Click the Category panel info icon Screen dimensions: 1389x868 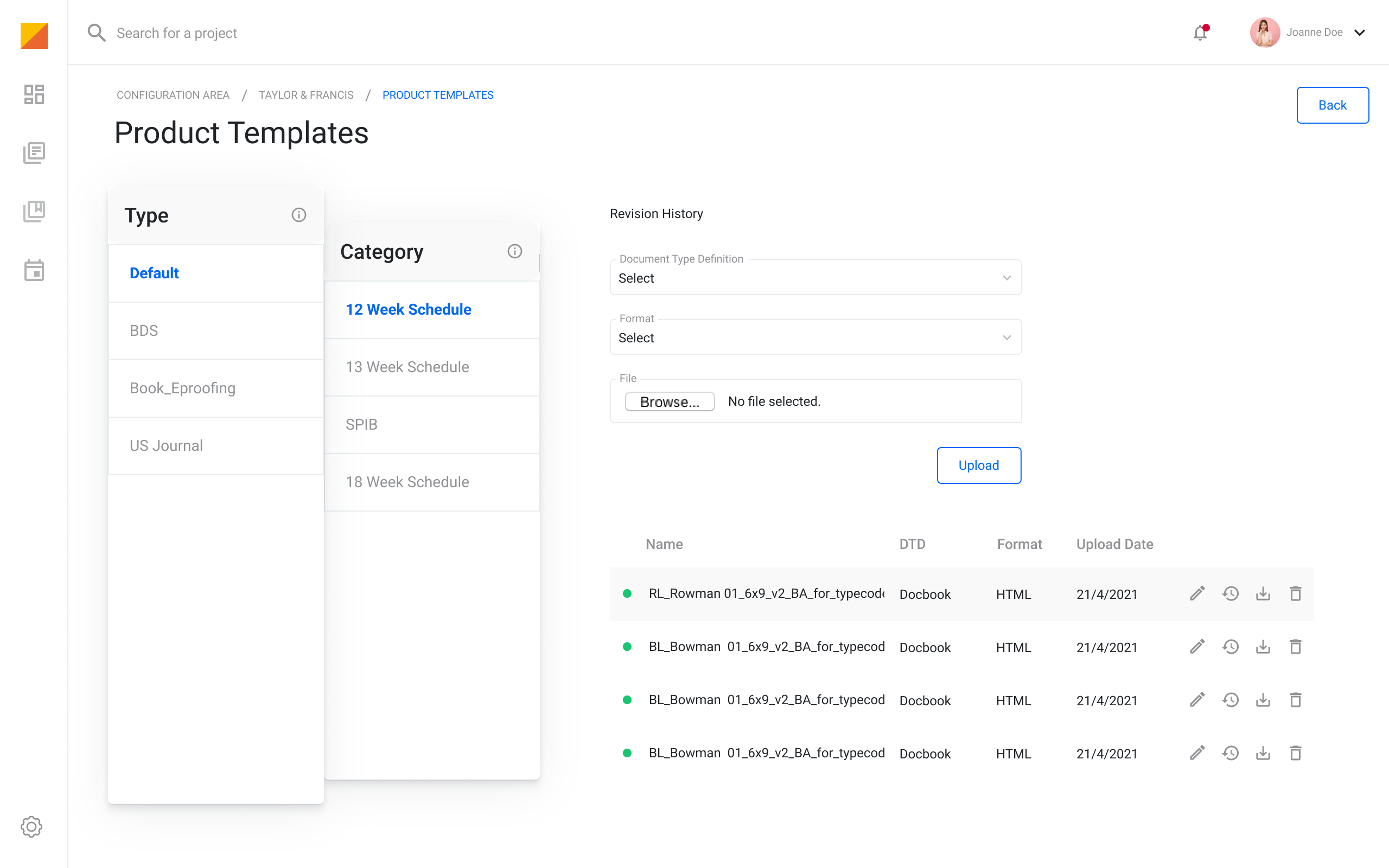pos(514,251)
